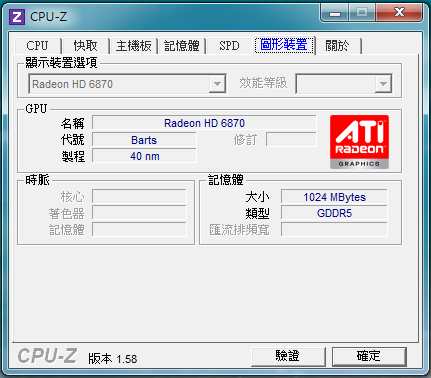Click the empty 記憶體 clock field
The height and width of the screenshot is (378, 431).
point(139,229)
